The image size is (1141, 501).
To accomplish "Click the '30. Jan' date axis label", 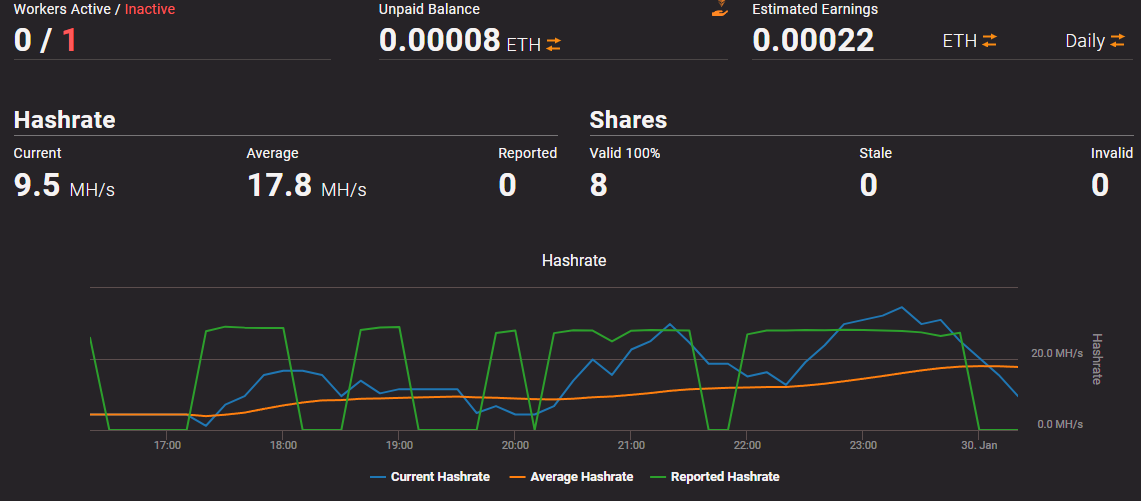I will pyautogui.click(x=979, y=445).
